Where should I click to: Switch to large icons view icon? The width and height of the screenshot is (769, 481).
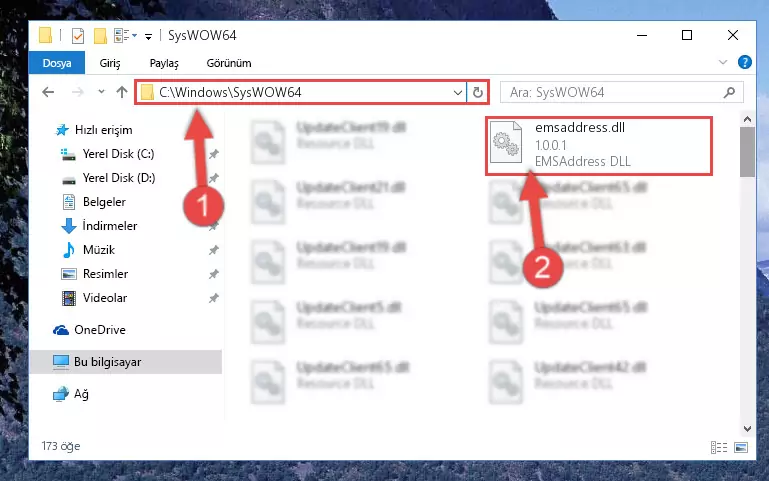coord(741,447)
